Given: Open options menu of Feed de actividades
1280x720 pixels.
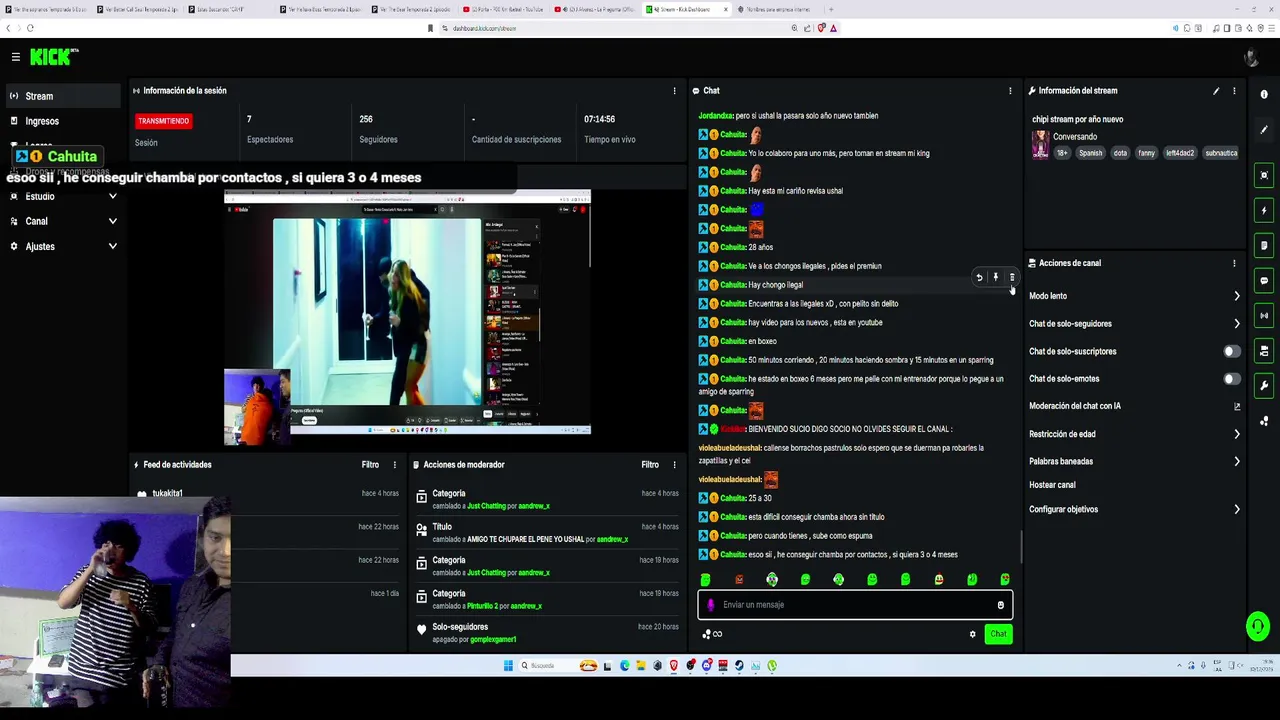Looking at the screenshot, I should (394, 465).
